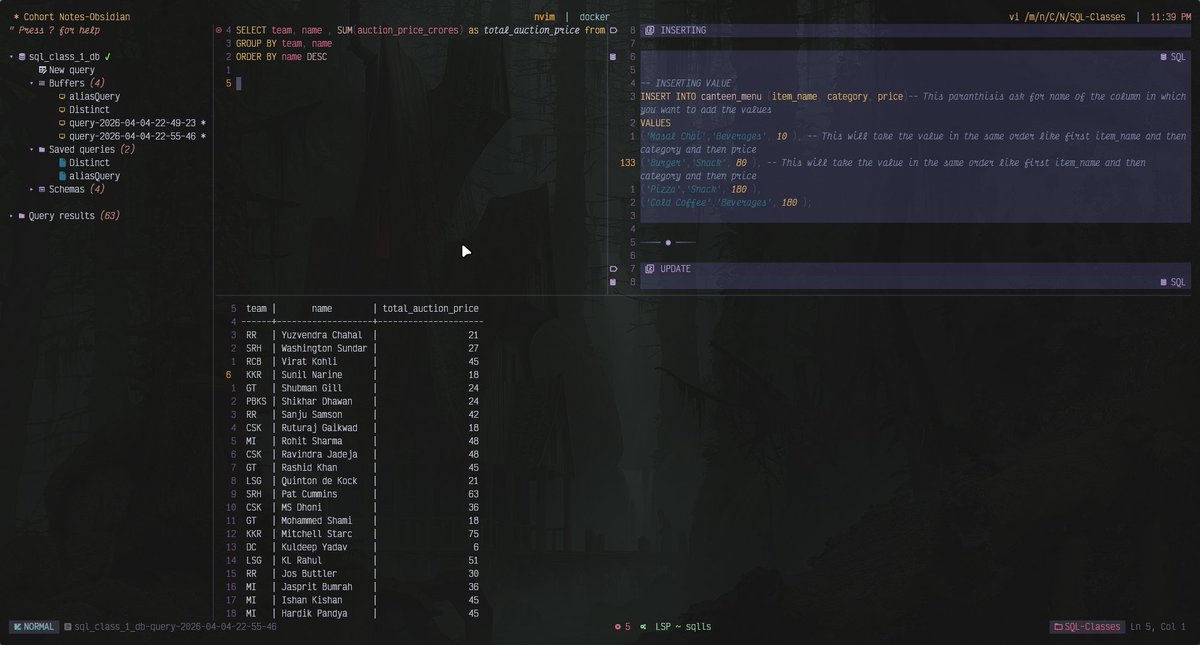Click the -- INSERTING VALUE comment line

[x=686, y=83]
